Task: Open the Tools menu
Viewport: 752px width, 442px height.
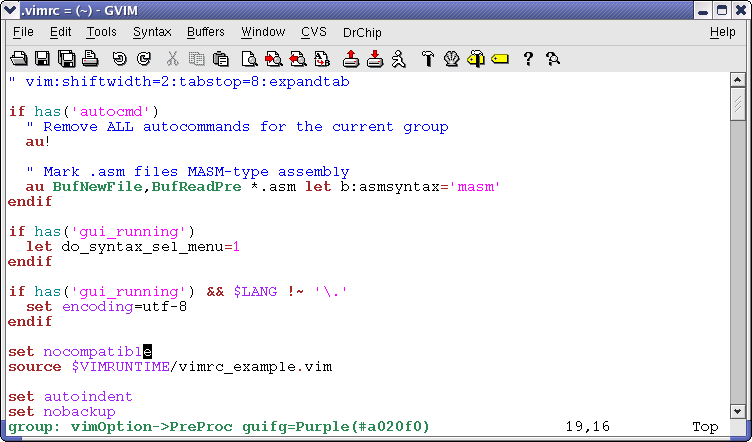Action: tap(101, 32)
